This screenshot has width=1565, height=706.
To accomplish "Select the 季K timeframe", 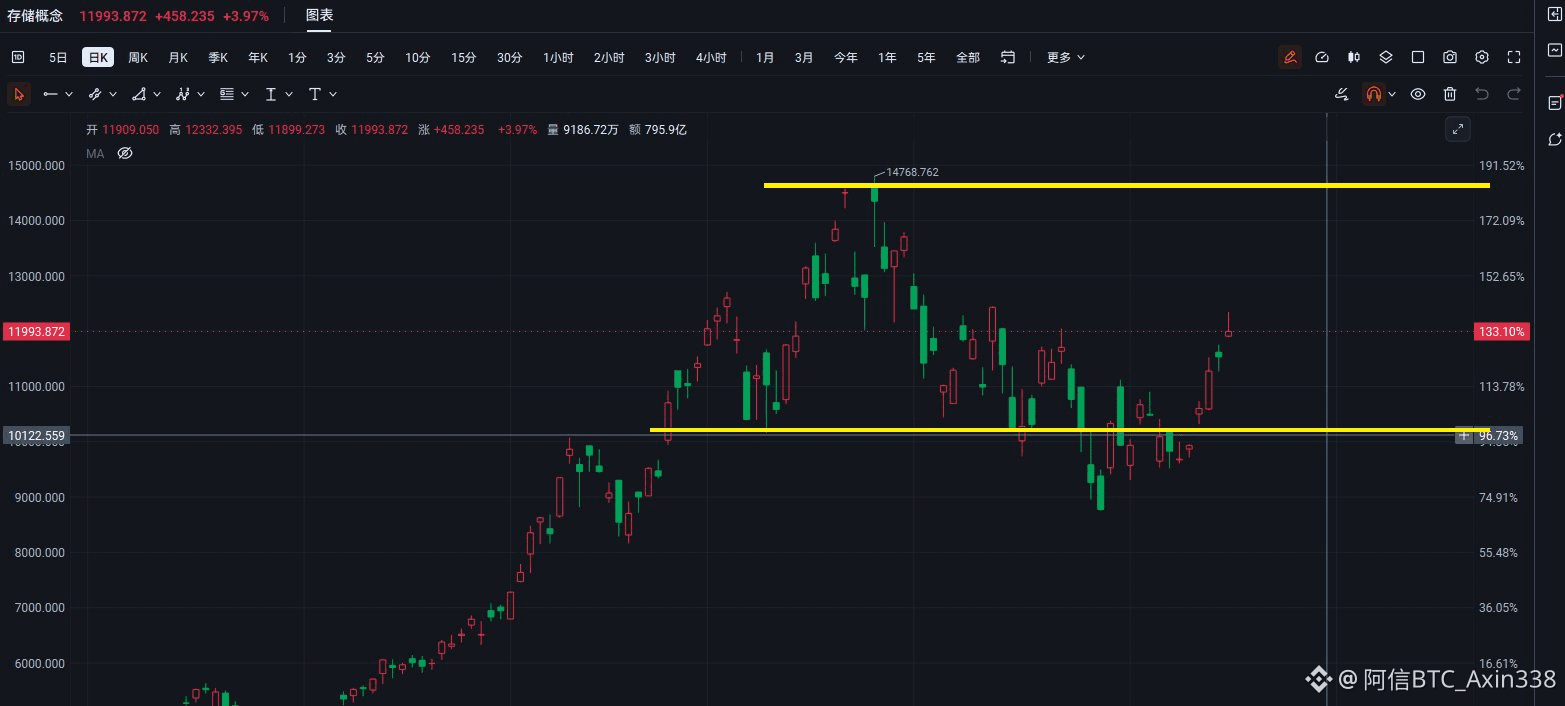I will [x=218, y=57].
